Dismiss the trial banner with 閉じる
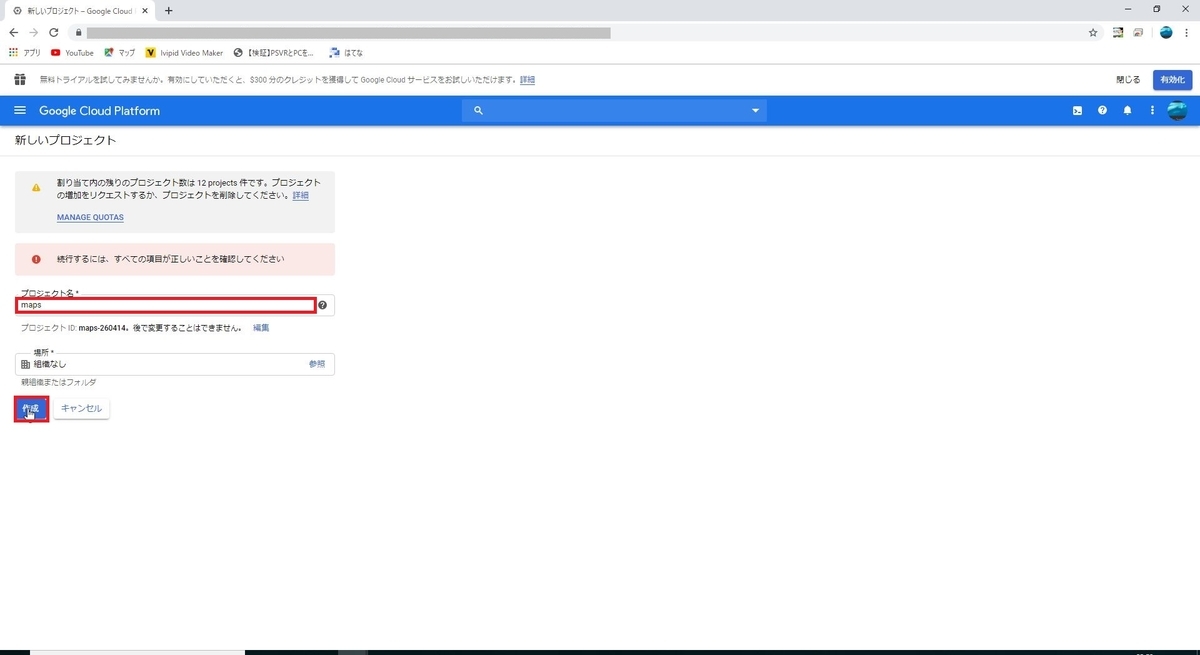This screenshot has width=1200, height=655. [1128, 80]
